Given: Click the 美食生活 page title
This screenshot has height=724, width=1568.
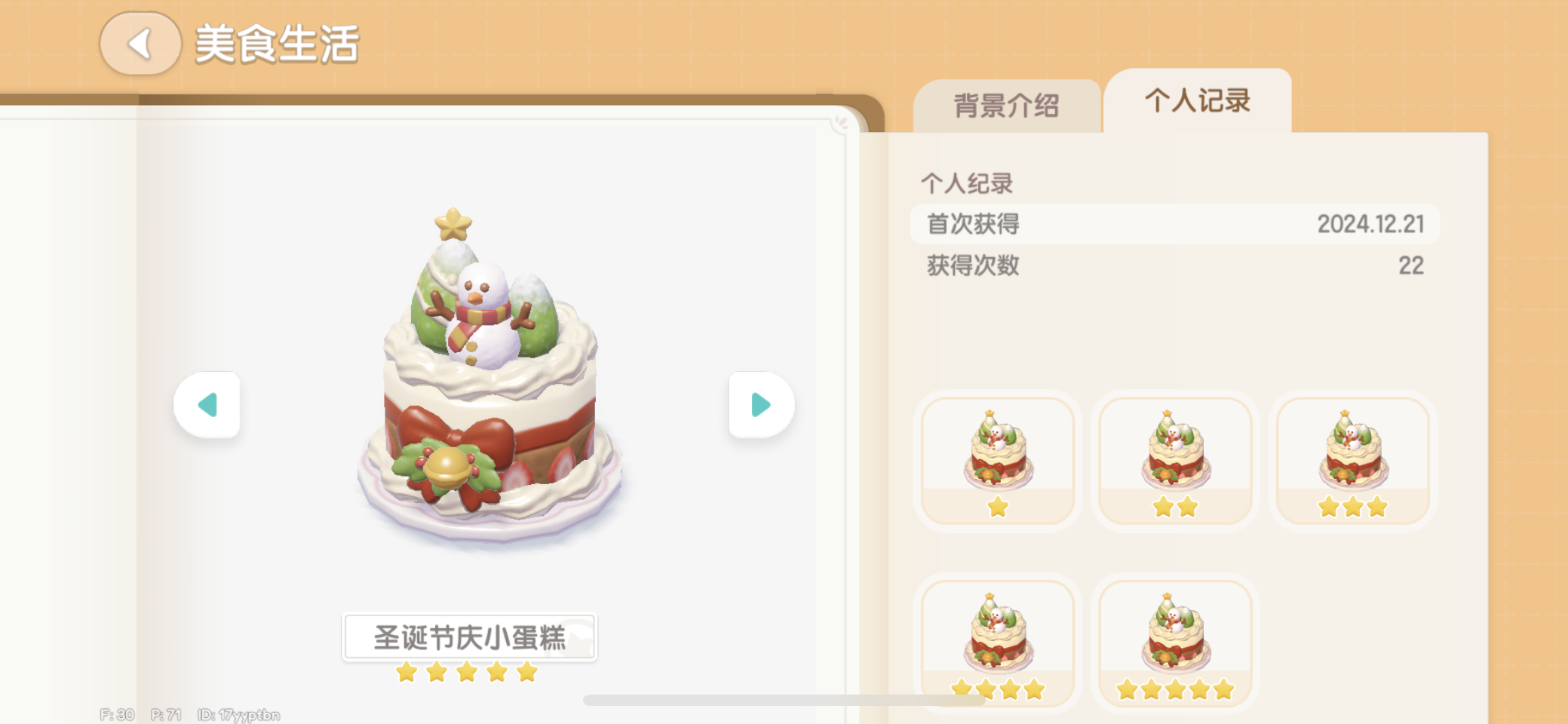Looking at the screenshot, I should 277,44.
